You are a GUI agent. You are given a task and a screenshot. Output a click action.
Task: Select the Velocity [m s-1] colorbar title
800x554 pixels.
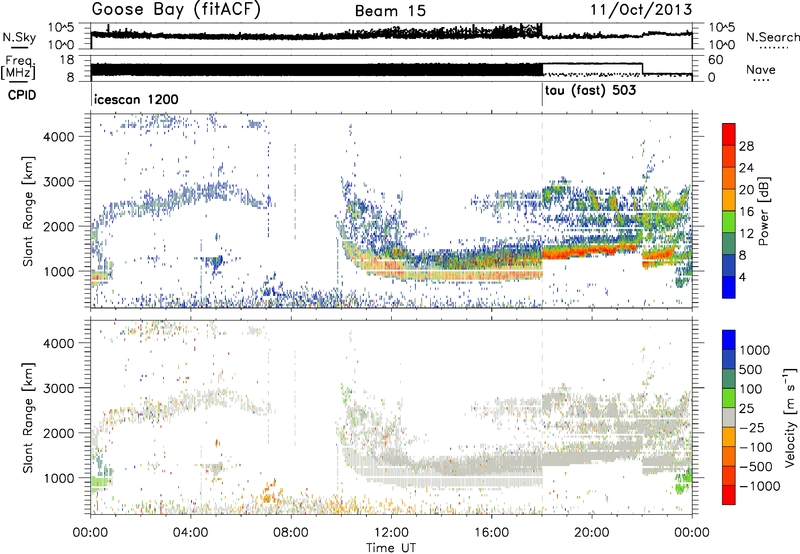(x=790, y=418)
